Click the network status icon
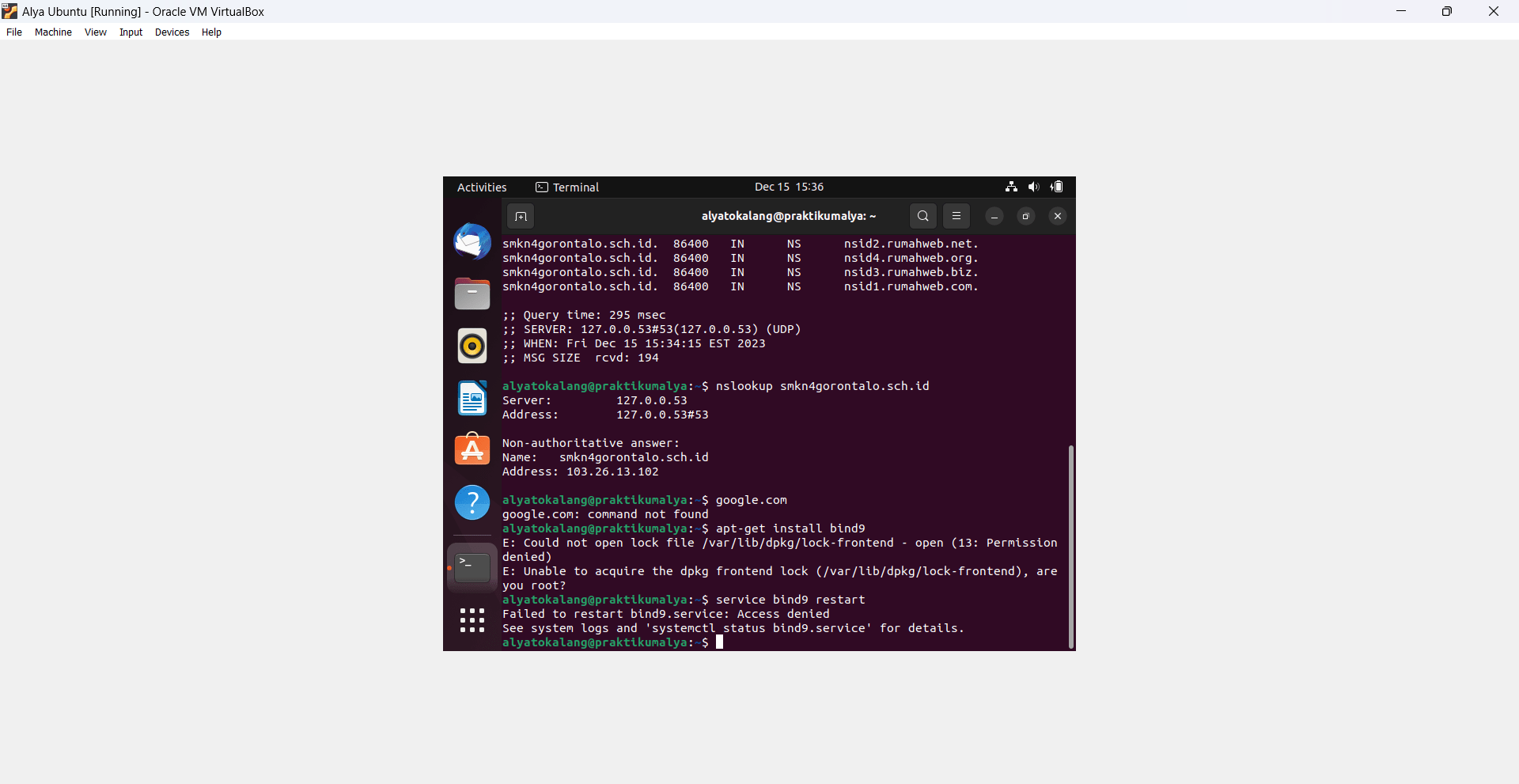This screenshot has height=784, width=1519. [1011, 187]
